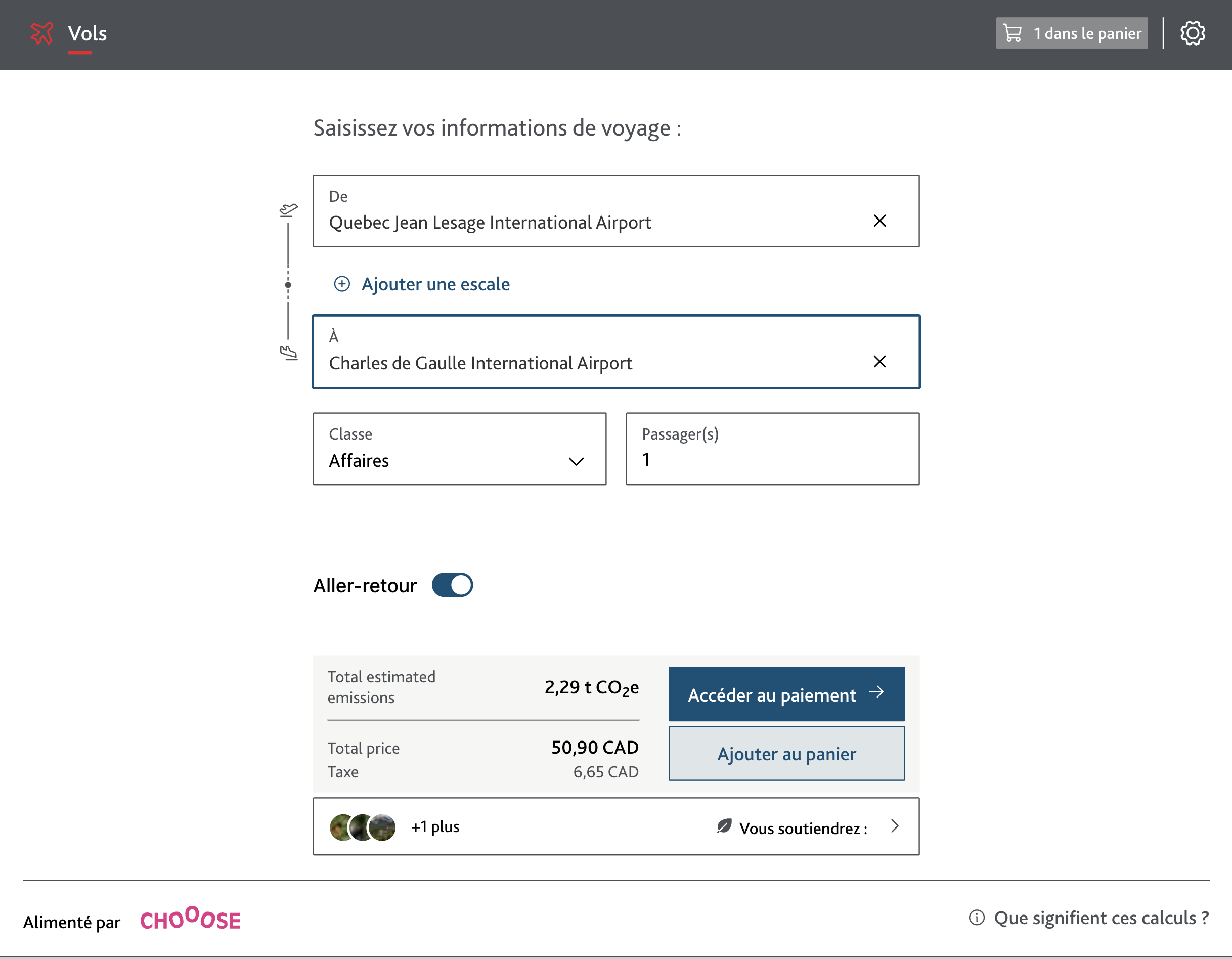The width and height of the screenshot is (1232, 959).
Task: Expand project details with right chevron
Action: click(x=895, y=826)
